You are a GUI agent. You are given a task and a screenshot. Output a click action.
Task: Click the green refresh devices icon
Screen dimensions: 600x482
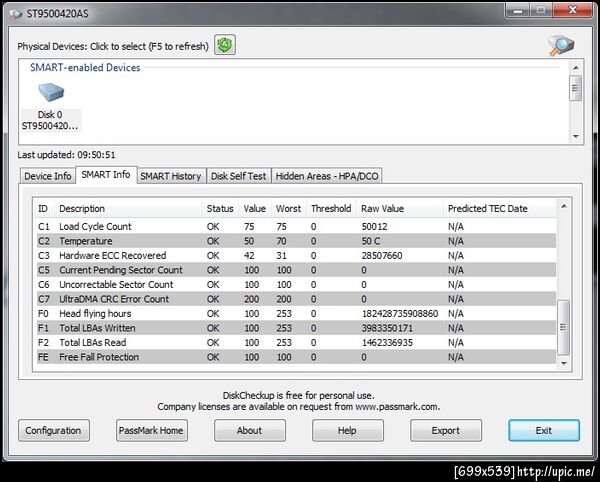tap(225, 45)
